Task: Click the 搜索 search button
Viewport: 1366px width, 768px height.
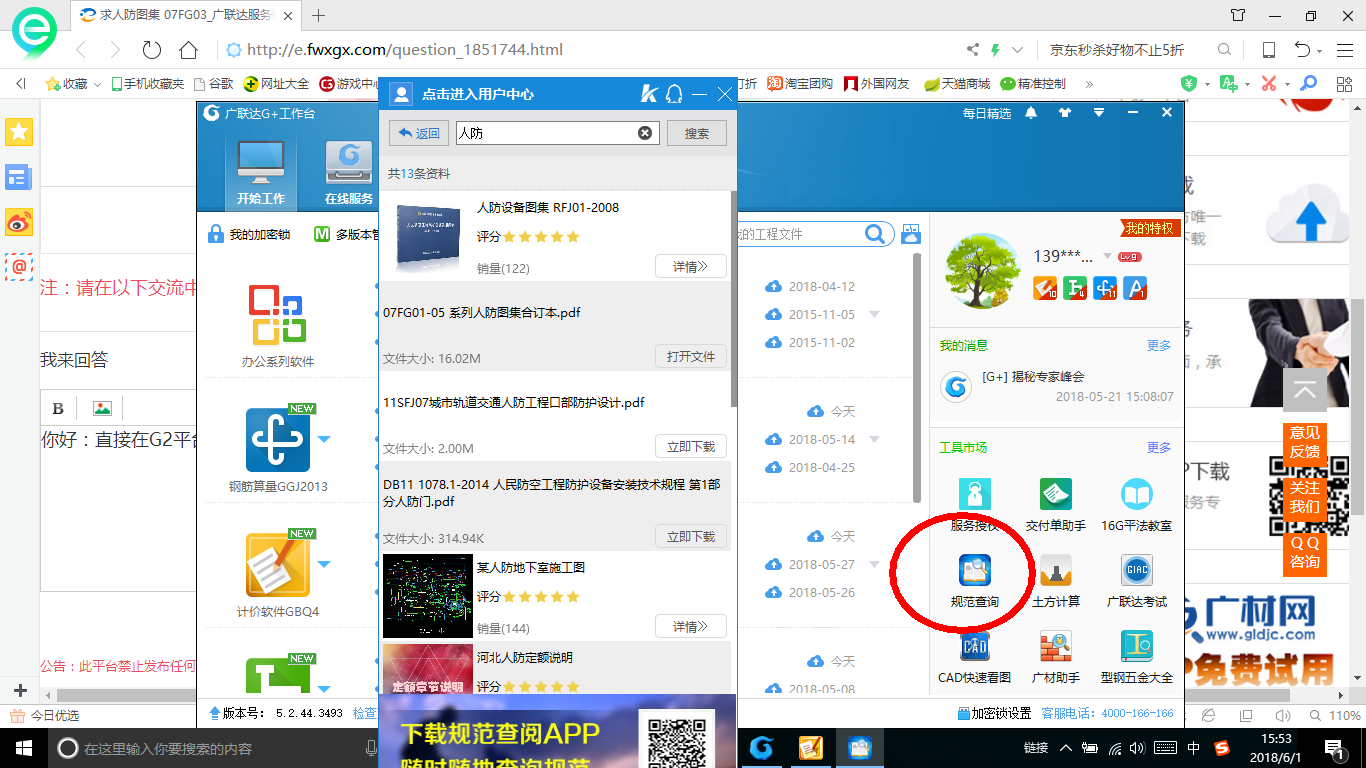Action: pyautogui.click(x=697, y=133)
